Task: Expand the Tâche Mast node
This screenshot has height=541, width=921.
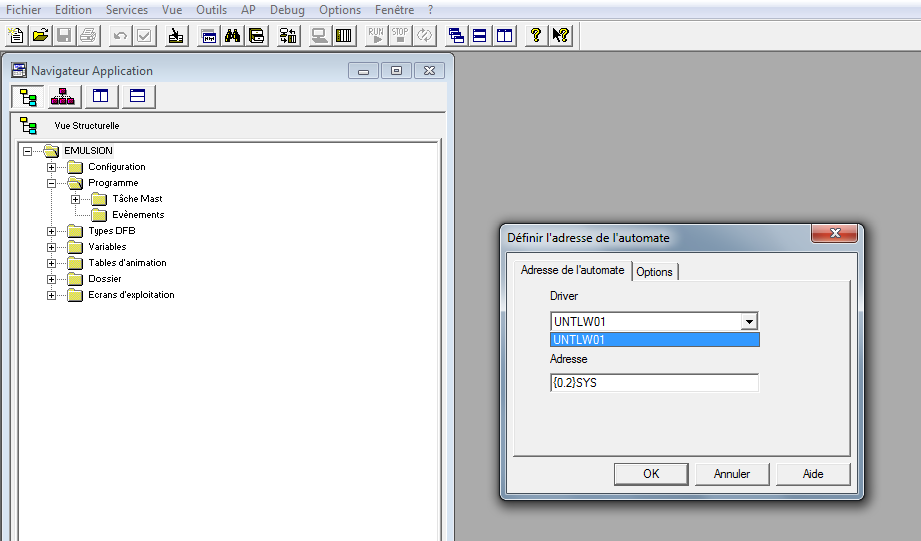Action: click(75, 199)
